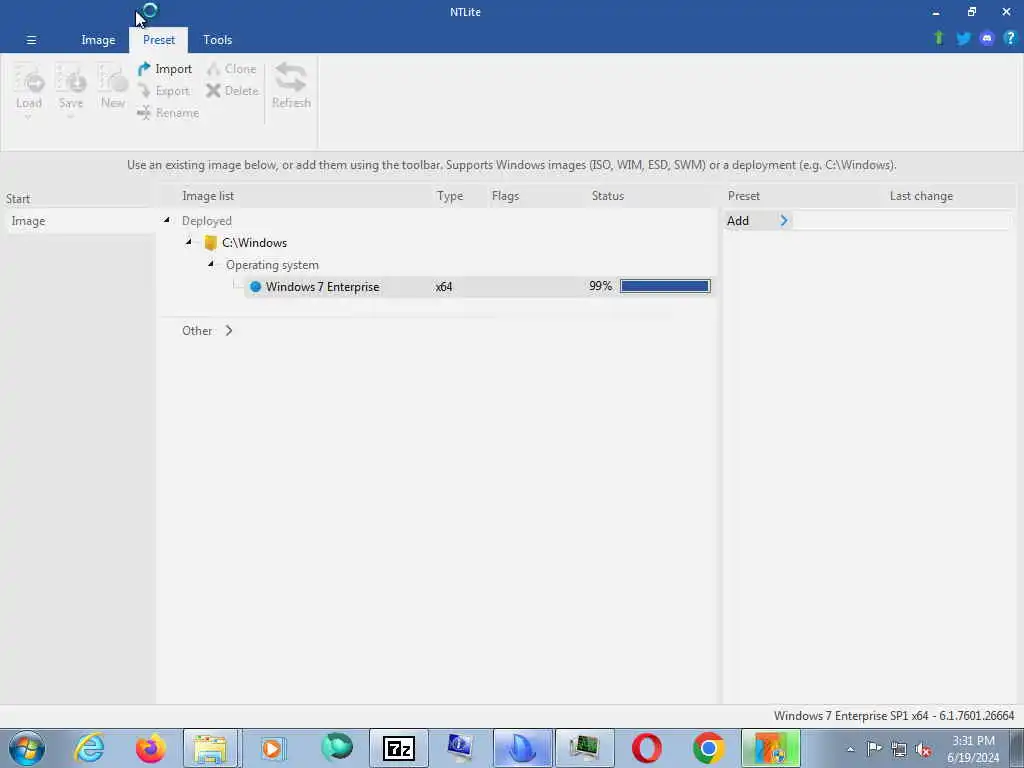Screen dimensions: 1024x768
Task: Click the 99% loading progress bar
Action: pos(665,286)
